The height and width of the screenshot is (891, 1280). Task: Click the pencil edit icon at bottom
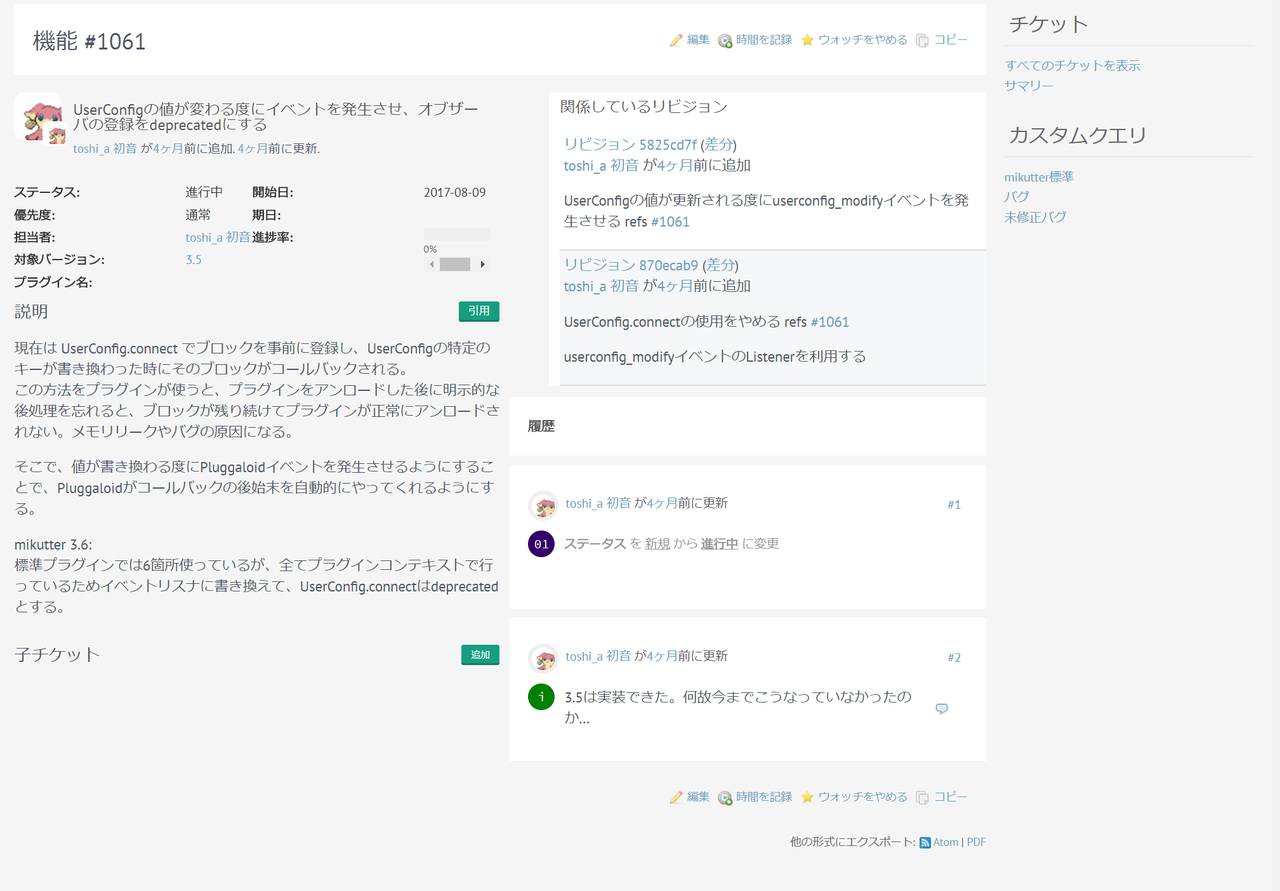click(x=676, y=798)
